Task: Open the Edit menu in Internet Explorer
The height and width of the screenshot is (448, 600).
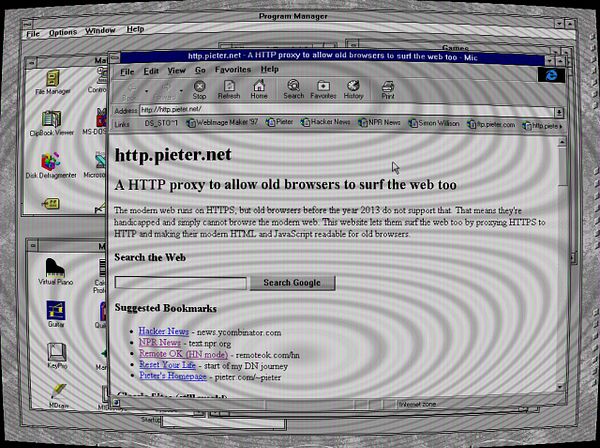Action: coord(151,71)
